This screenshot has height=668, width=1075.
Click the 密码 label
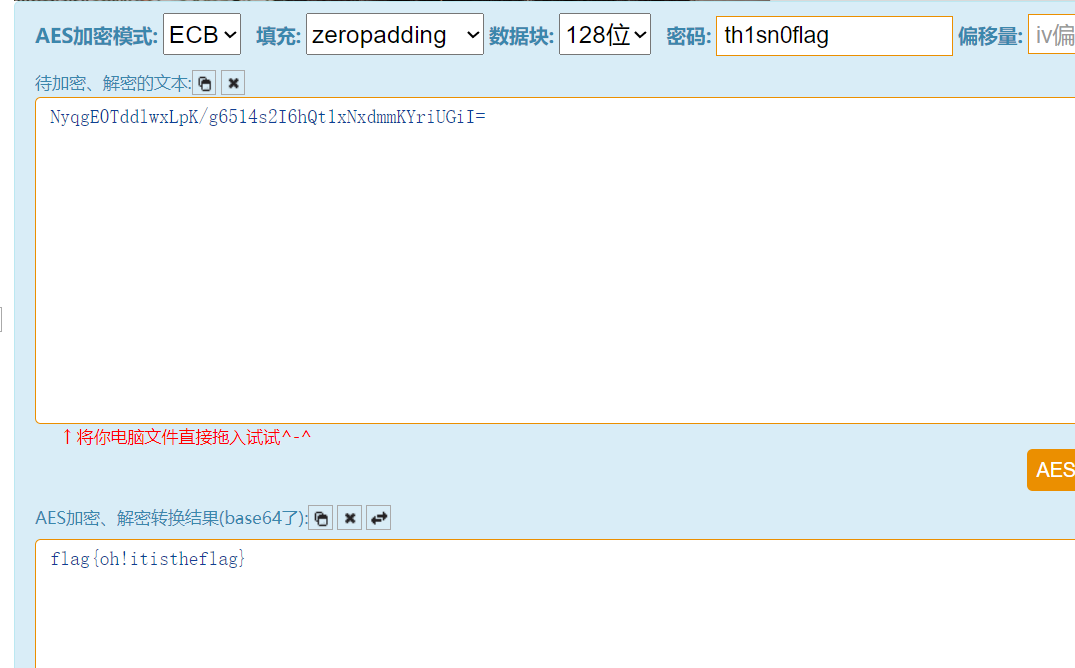689,36
